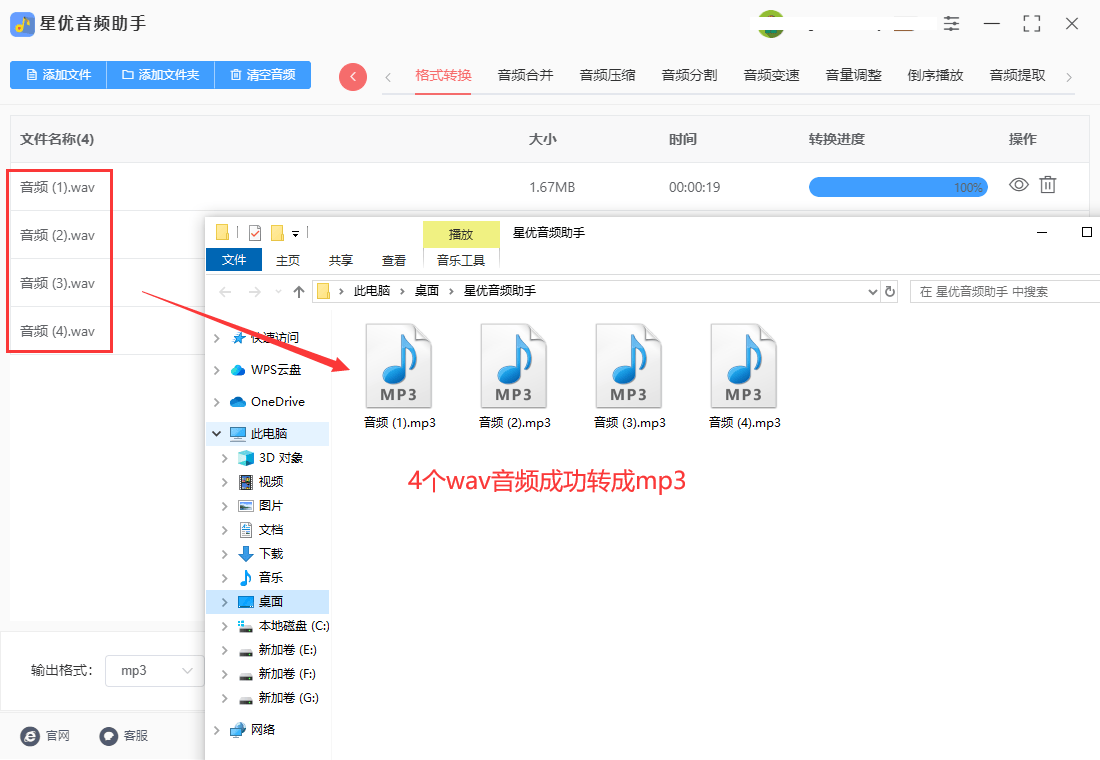The height and width of the screenshot is (760, 1100).
Task: Click the properties checkmark icon in Explorer title bar
Action: pos(255,232)
